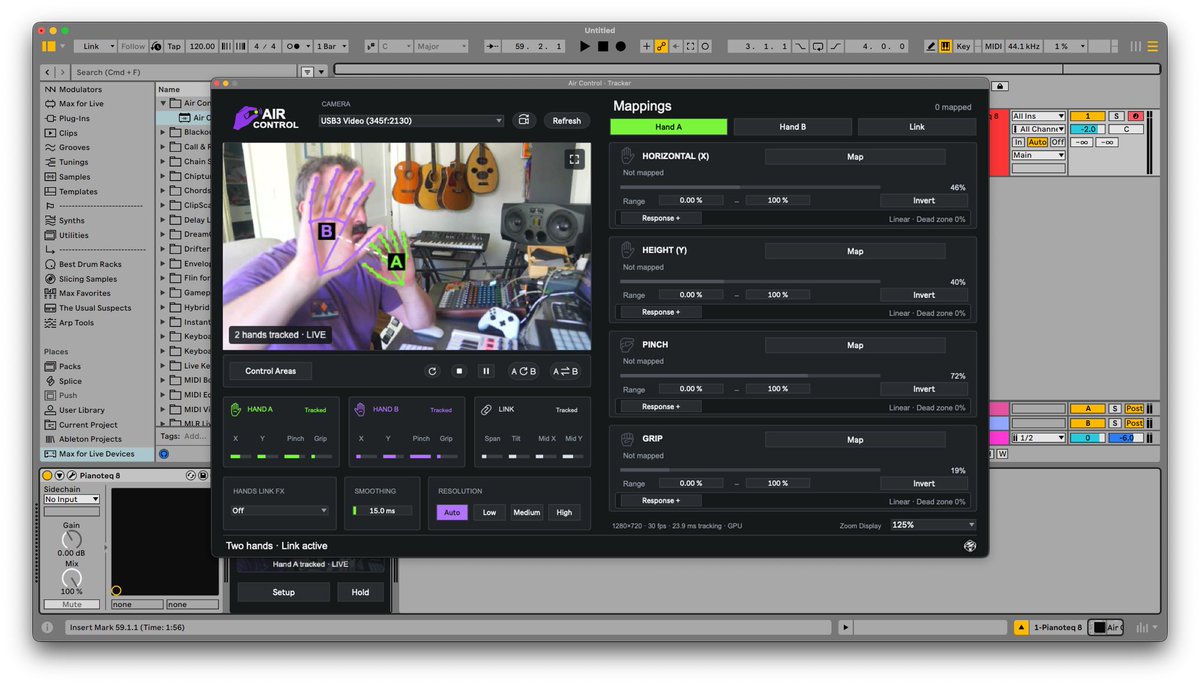The height and width of the screenshot is (685, 1200).
Task: Open Clips category in browser sidebar
Action: pos(68,133)
